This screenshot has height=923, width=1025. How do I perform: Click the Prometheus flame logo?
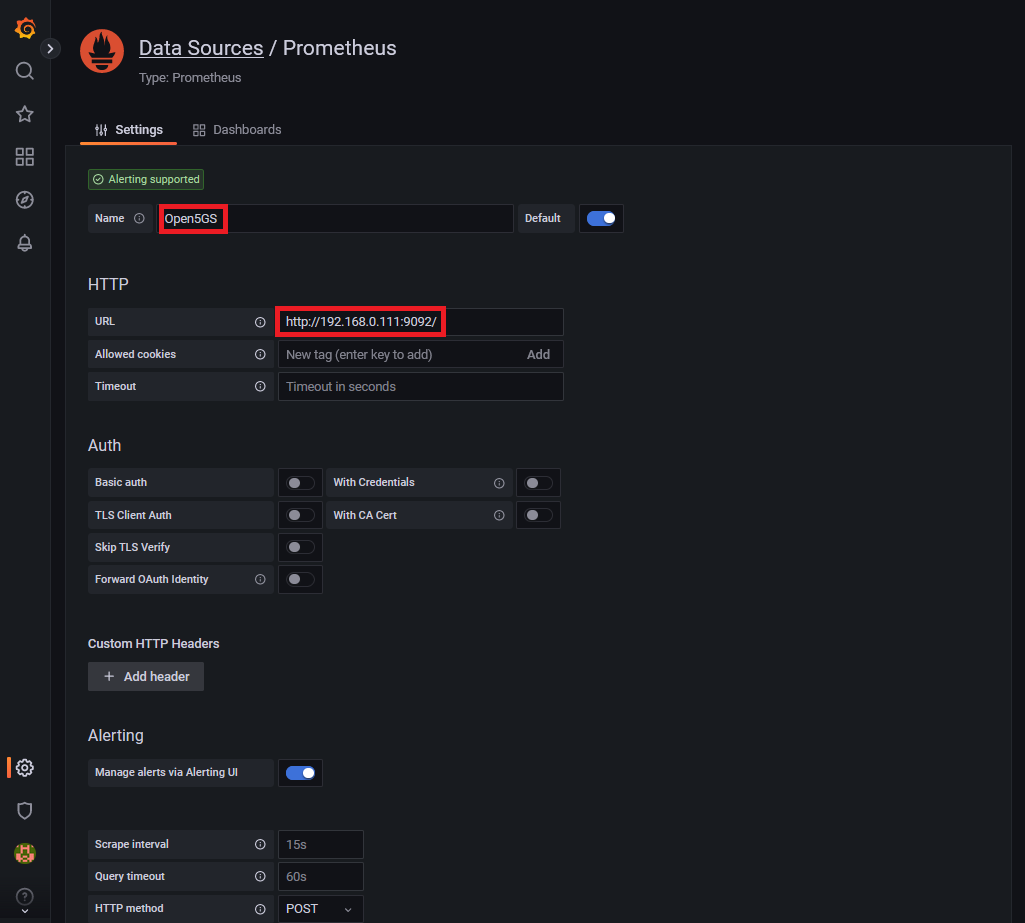point(102,51)
